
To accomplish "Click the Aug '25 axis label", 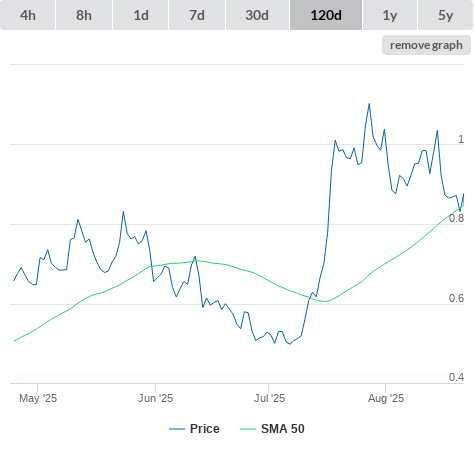I will tap(386, 398).
